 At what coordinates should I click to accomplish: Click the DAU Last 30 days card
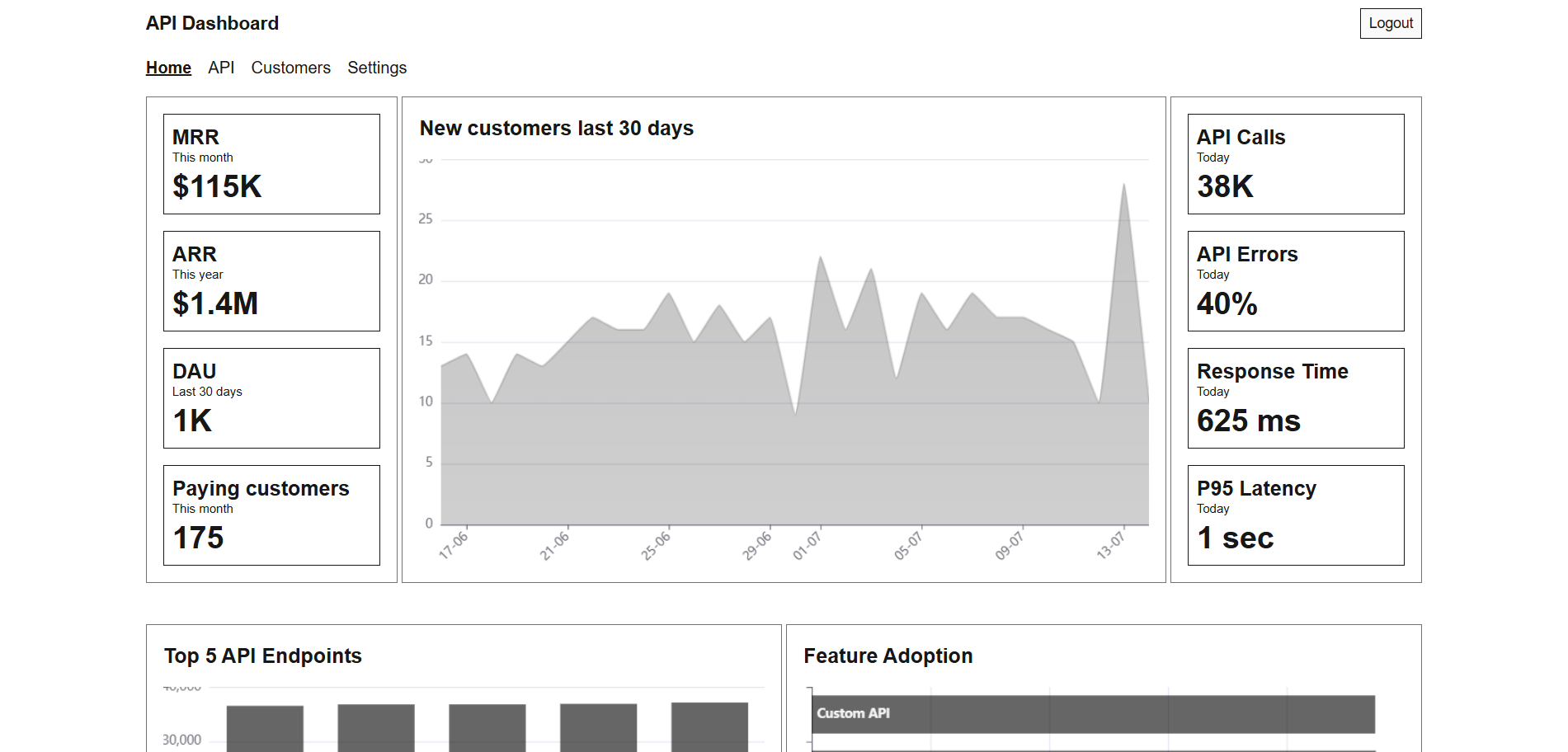tap(271, 398)
